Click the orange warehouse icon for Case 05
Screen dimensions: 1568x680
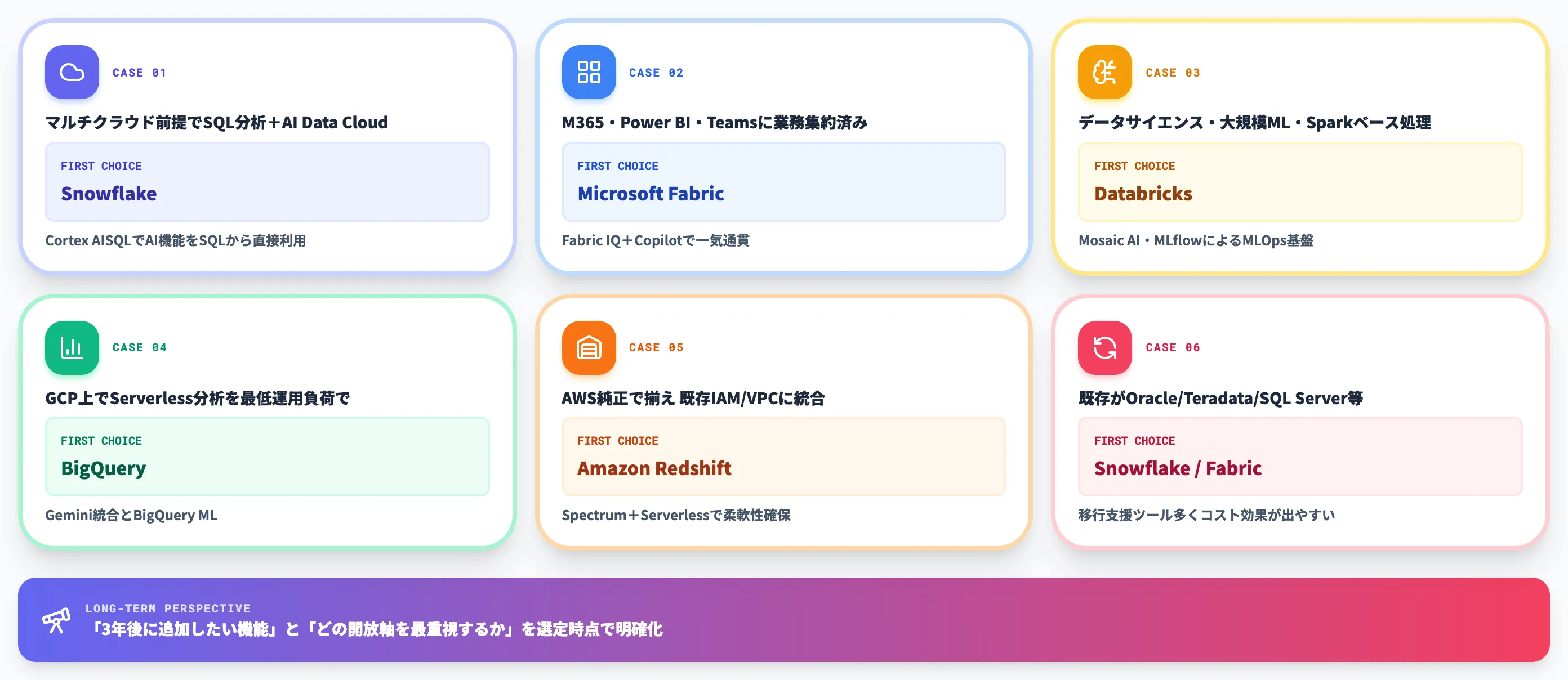589,347
